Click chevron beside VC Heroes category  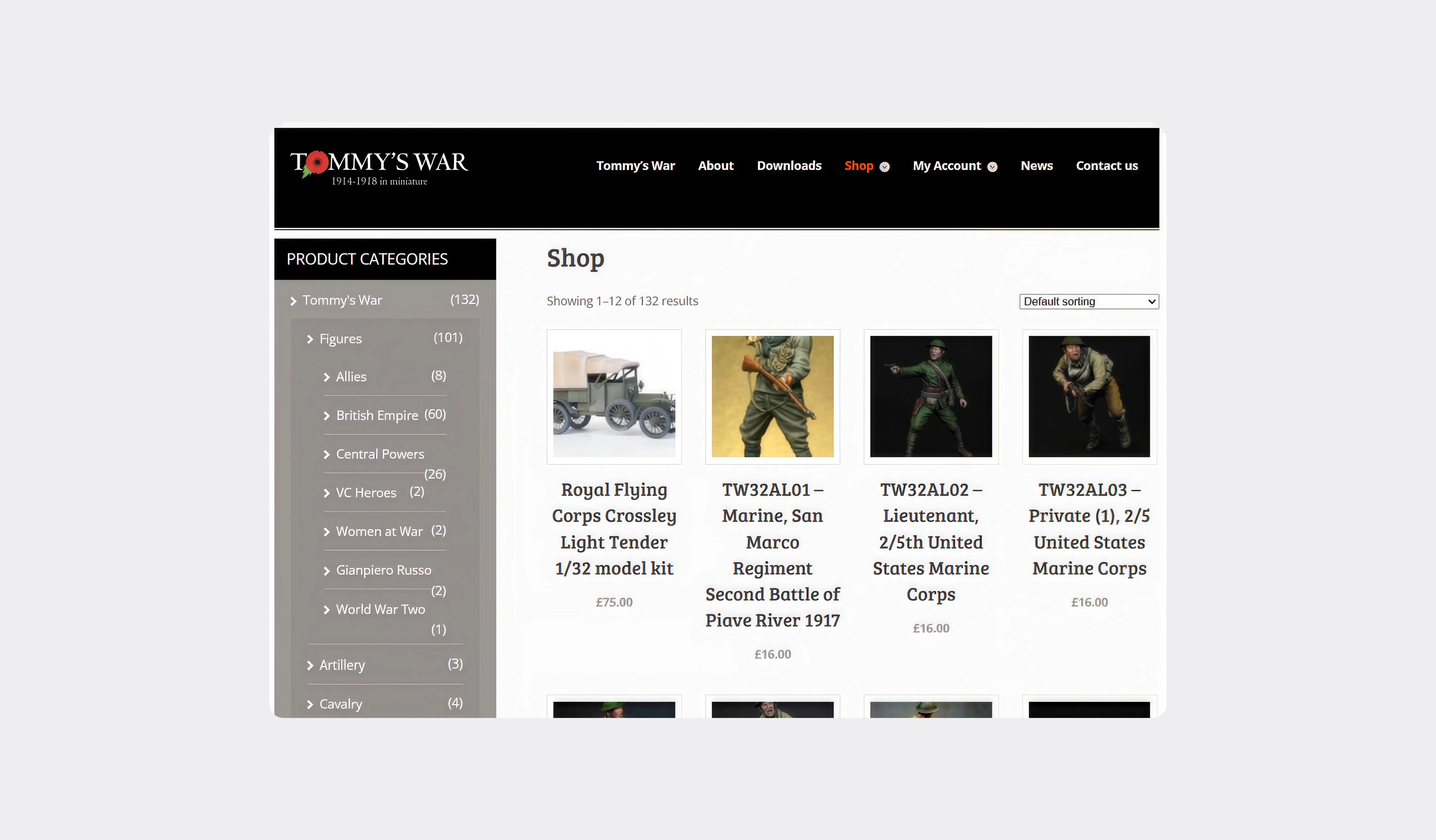pyautogui.click(x=327, y=494)
